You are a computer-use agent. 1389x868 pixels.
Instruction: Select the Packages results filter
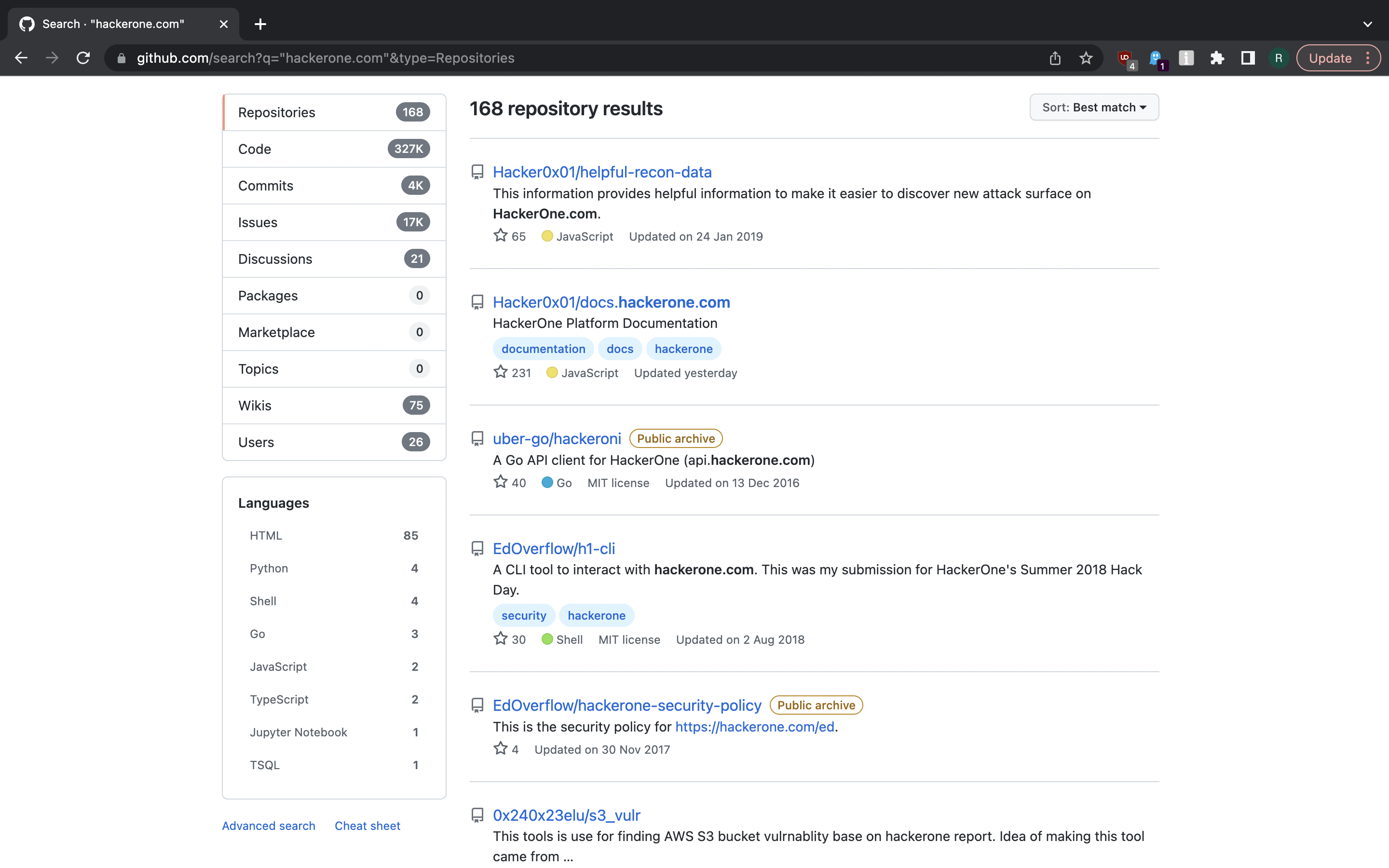coord(334,296)
